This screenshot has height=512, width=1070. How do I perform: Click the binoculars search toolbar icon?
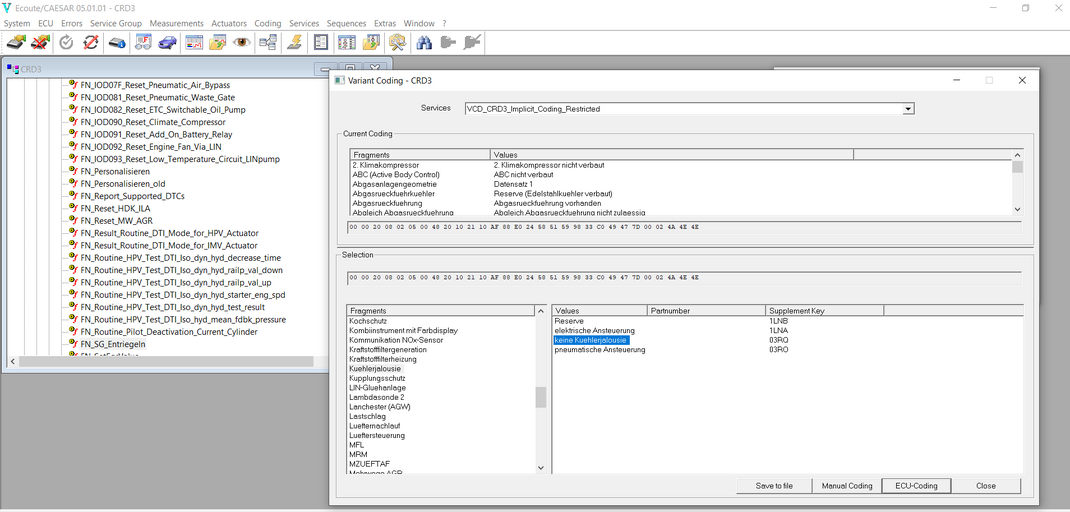coord(424,42)
